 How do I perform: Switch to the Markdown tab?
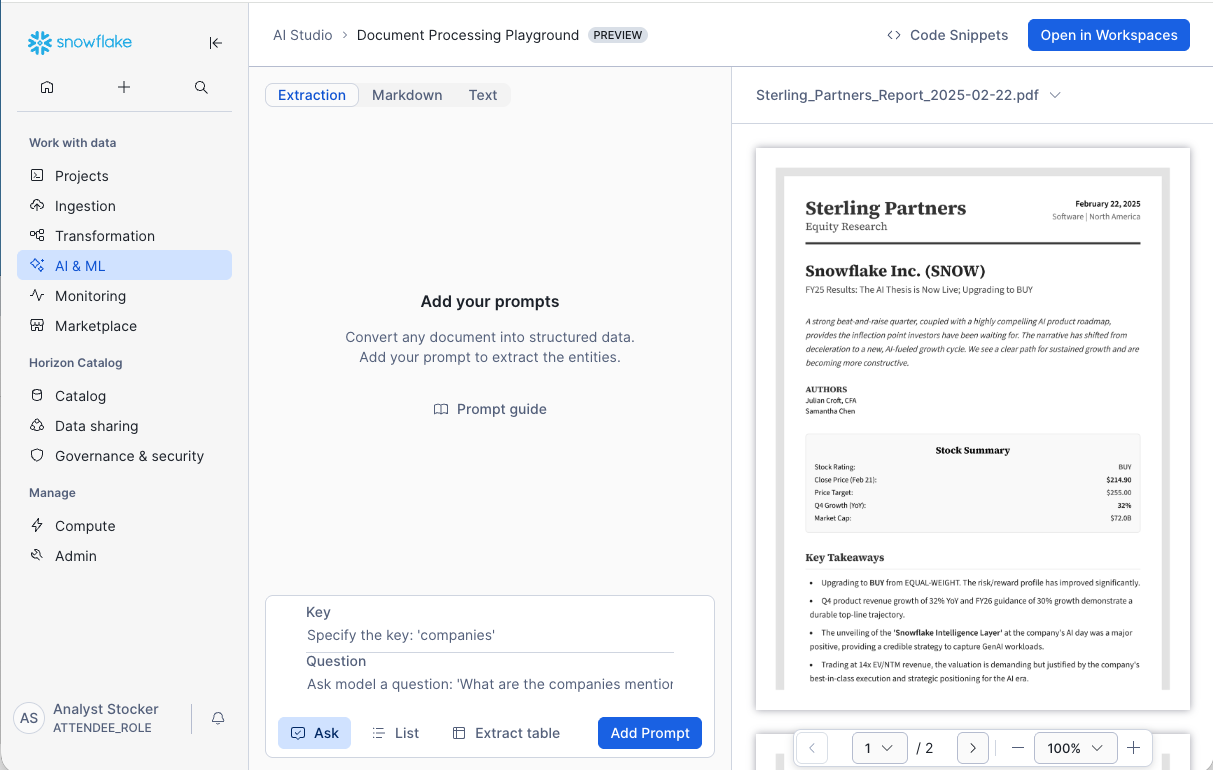point(407,95)
